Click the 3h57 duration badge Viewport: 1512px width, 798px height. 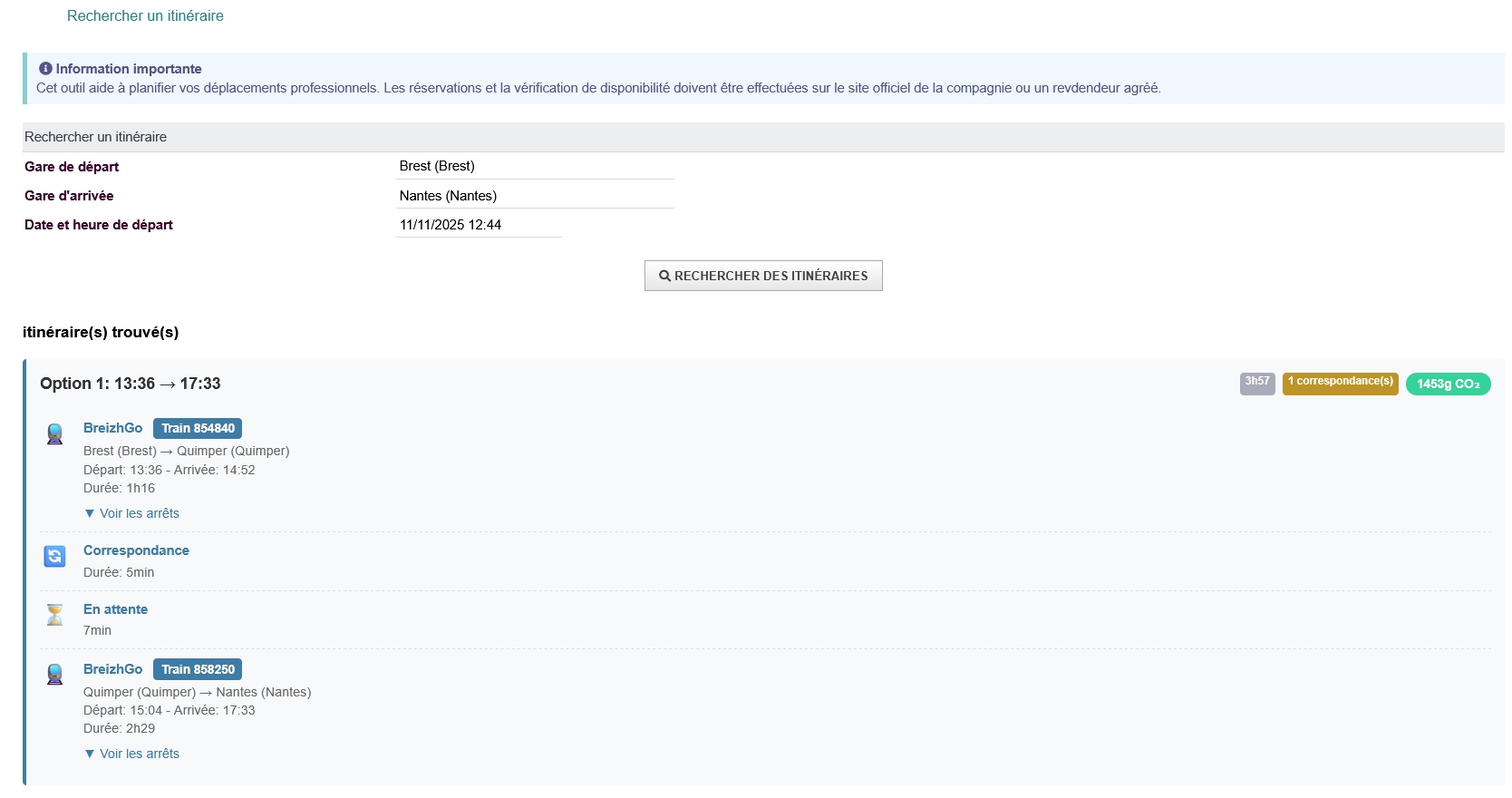pyautogui.click(x=1257, y=384)
